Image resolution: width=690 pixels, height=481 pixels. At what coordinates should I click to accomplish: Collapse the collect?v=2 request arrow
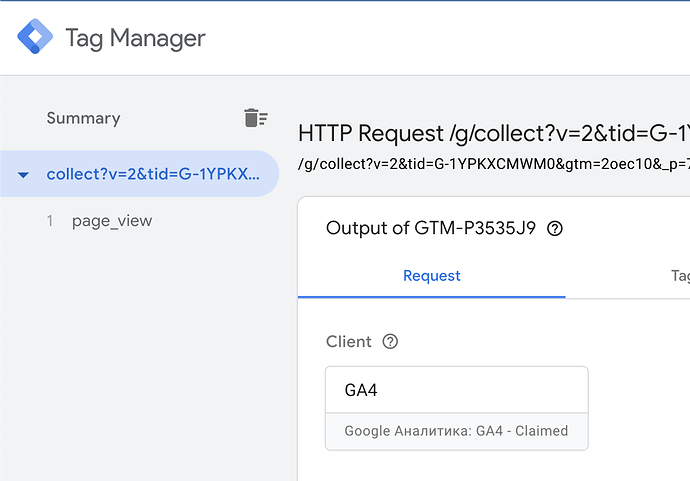23,175
